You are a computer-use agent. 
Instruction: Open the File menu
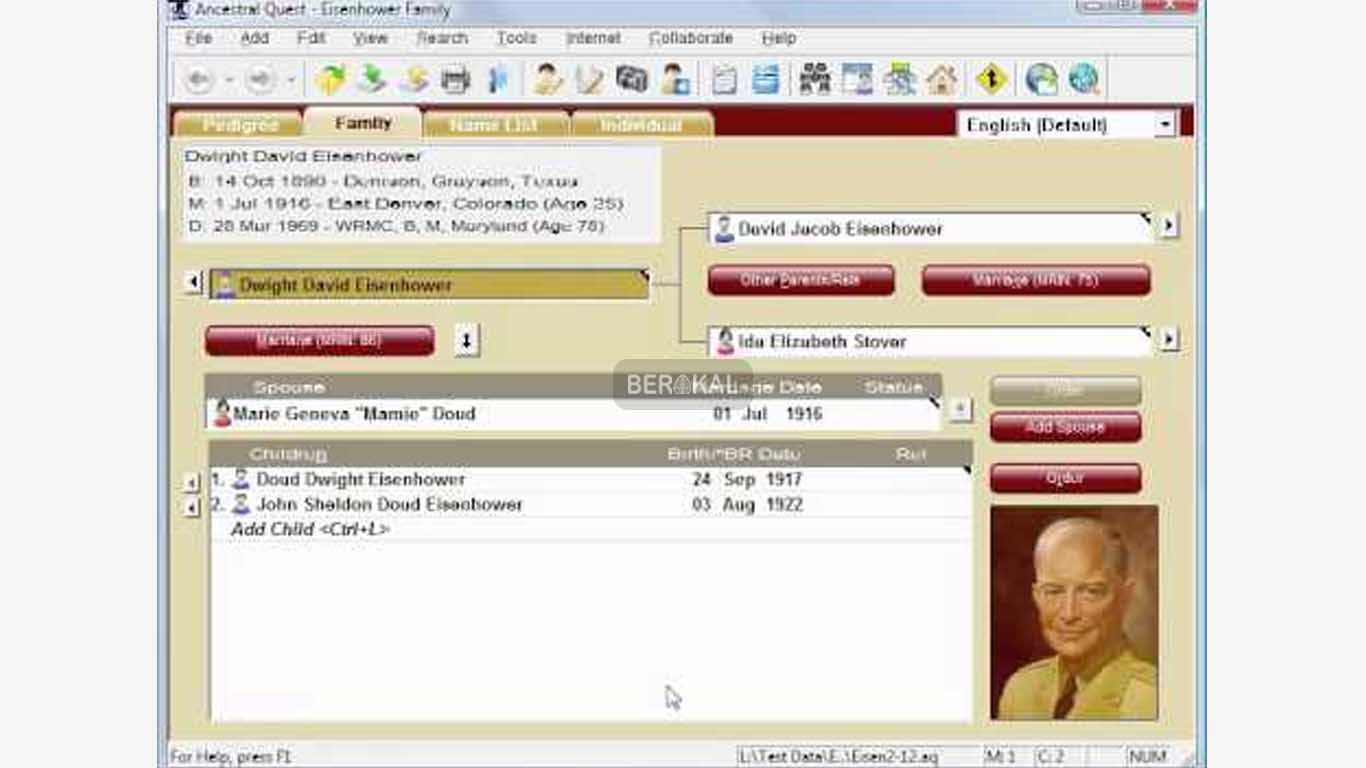(x=199, y=38)
